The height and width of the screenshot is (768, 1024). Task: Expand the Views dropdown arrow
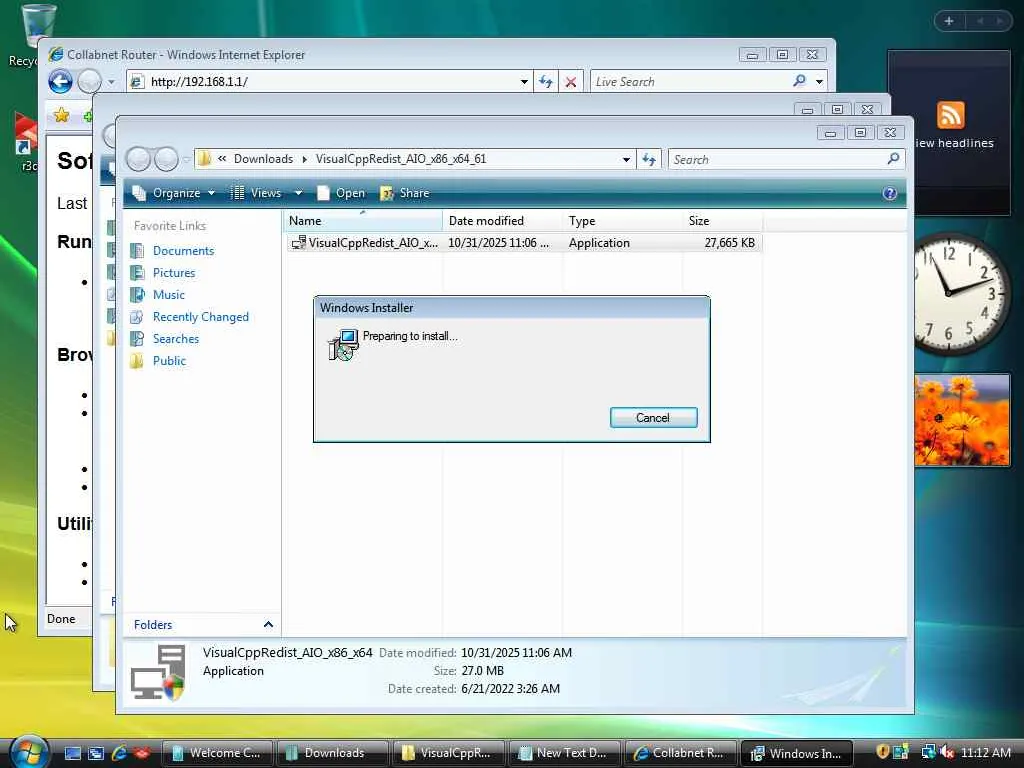pyautogui.click(x=298, y=193)
